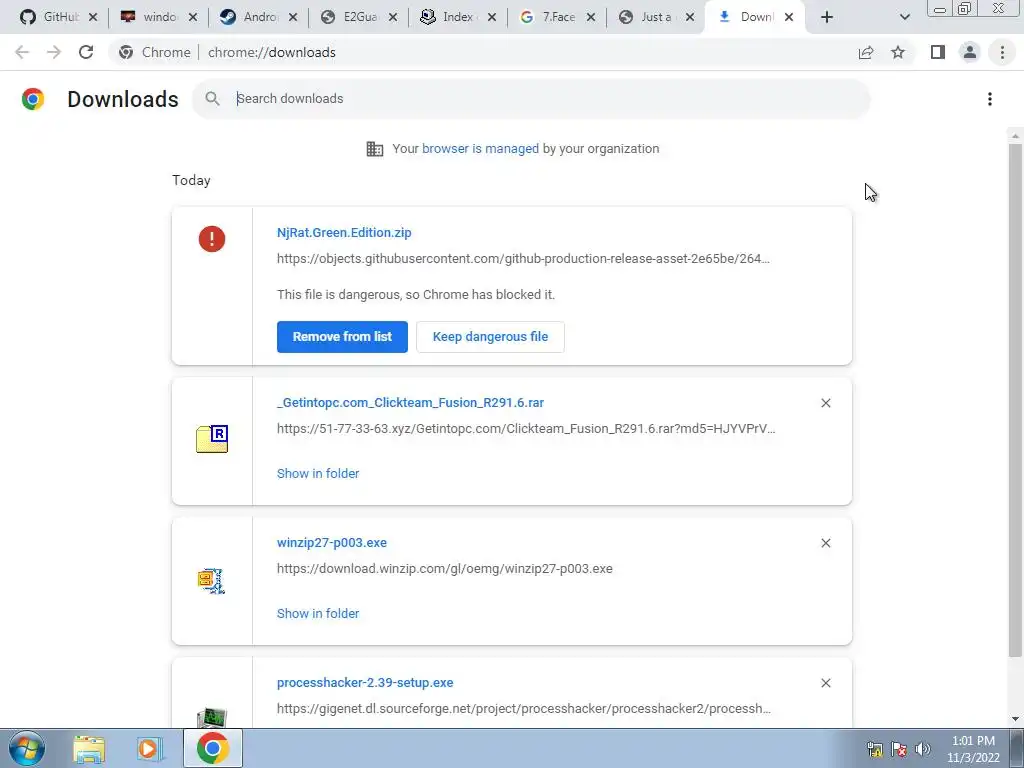
Task: Switch to the Steam 'Andro' tab
Action: 258,18
